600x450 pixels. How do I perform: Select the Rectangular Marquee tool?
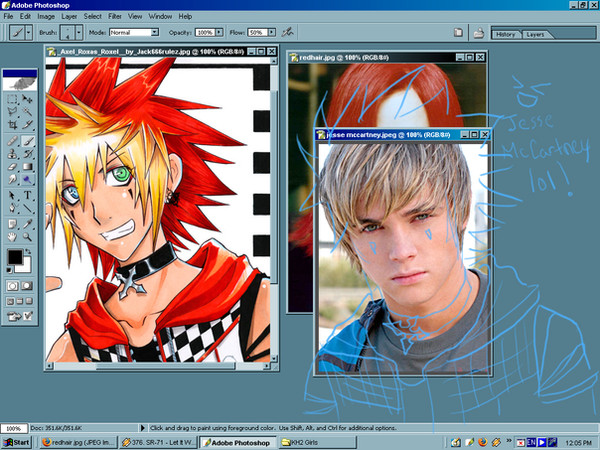pyautogui.click(x=12, y=99)
